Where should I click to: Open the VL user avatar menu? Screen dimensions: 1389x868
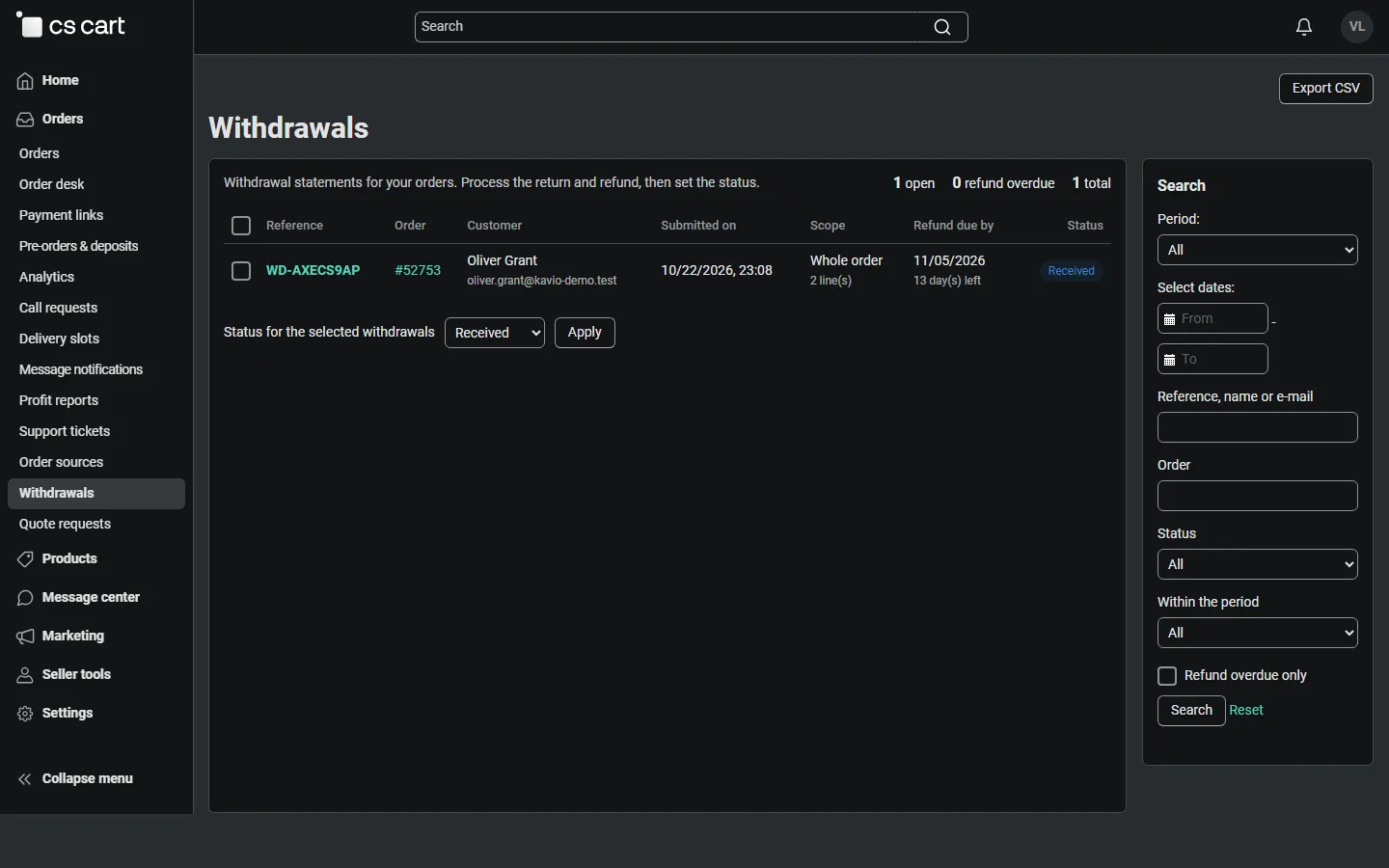(1357, 27)
